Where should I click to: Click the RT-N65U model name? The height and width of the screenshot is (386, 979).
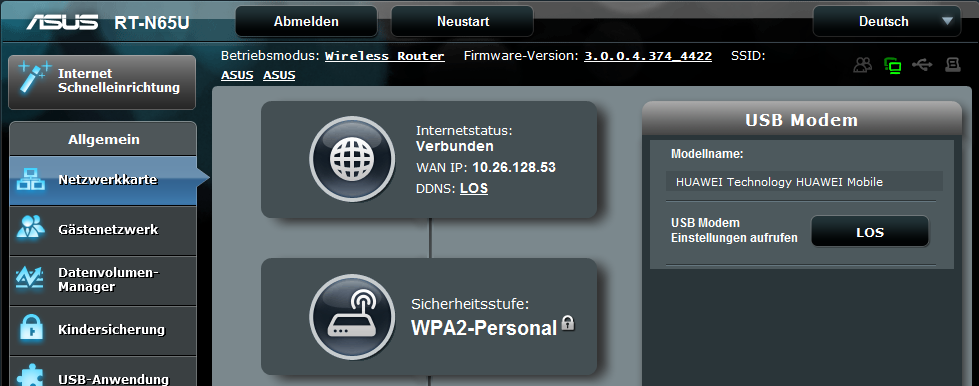click(x=152, y=22)
